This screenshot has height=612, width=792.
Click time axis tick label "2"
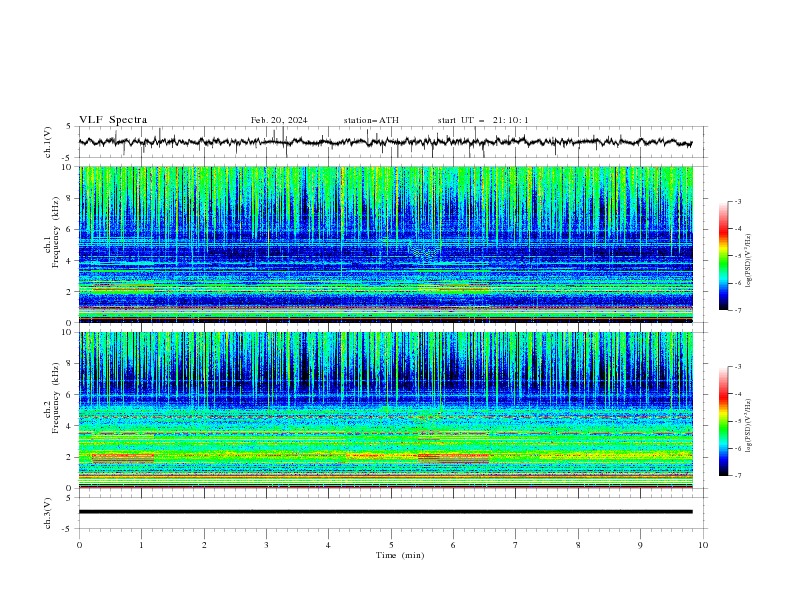pyautogui.click(x=204, y=545)
